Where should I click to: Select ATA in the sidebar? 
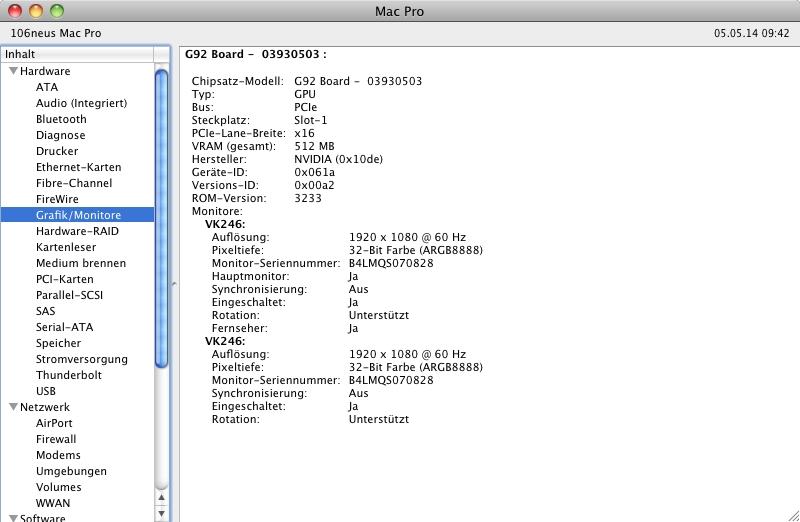[x=47, y=87]
